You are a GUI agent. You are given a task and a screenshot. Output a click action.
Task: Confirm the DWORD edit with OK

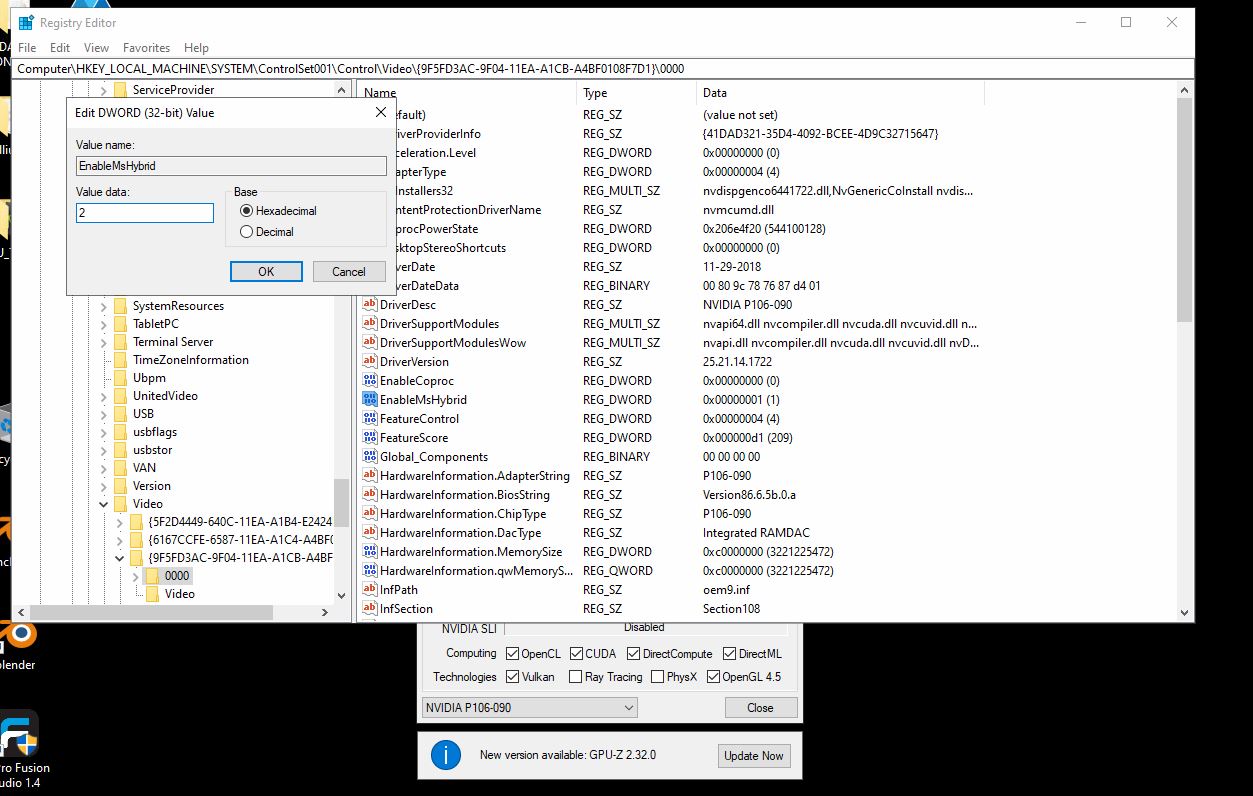point(266,272)
